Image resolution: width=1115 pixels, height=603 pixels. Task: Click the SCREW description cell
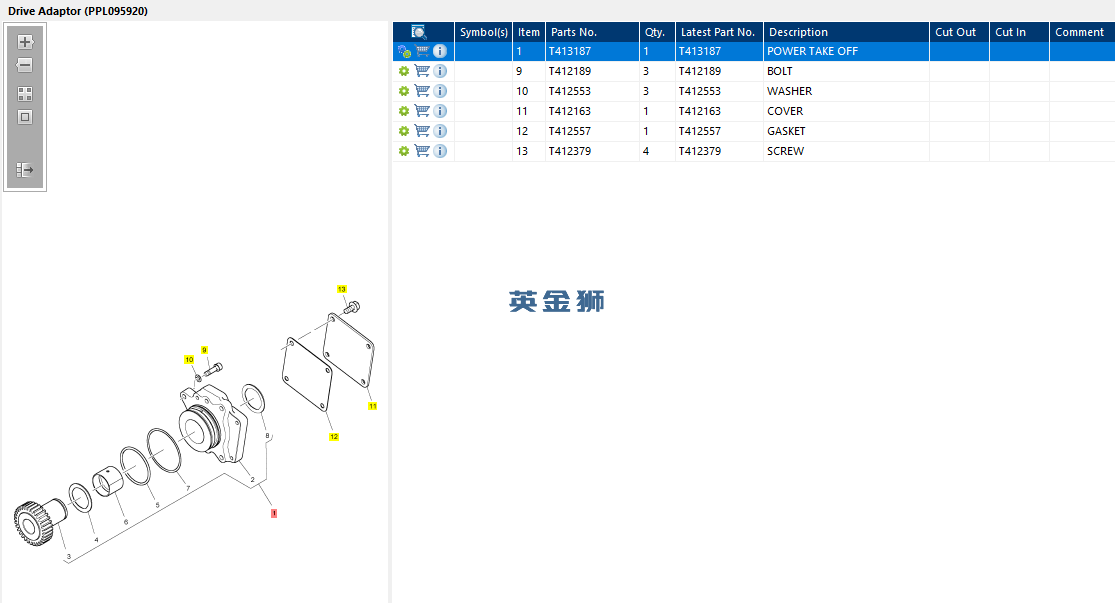846,151
